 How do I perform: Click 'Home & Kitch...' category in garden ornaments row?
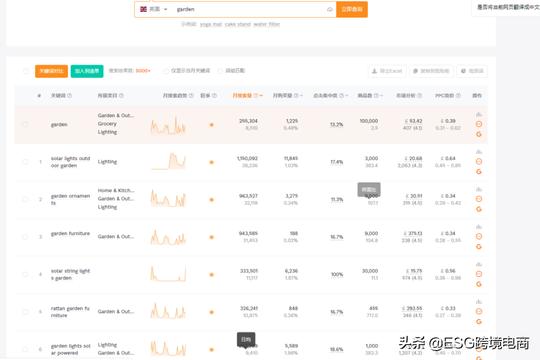pos(116,191)
